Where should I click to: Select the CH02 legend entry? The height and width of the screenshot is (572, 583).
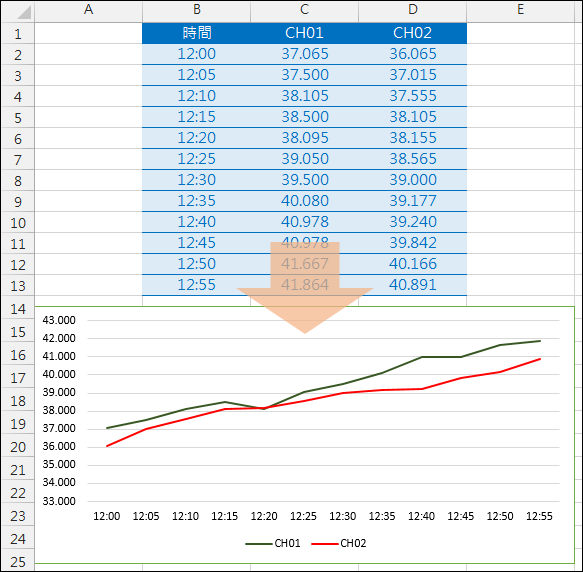tap(339, 543)
